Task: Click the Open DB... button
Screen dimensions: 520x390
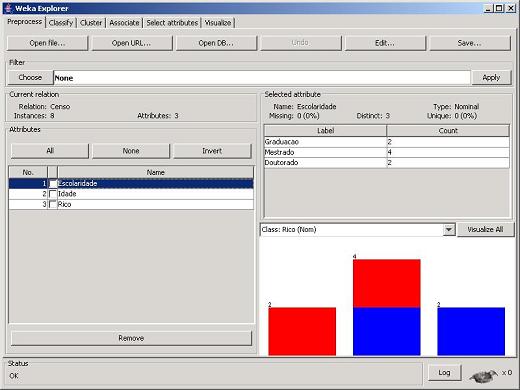Action: point(216,43)
